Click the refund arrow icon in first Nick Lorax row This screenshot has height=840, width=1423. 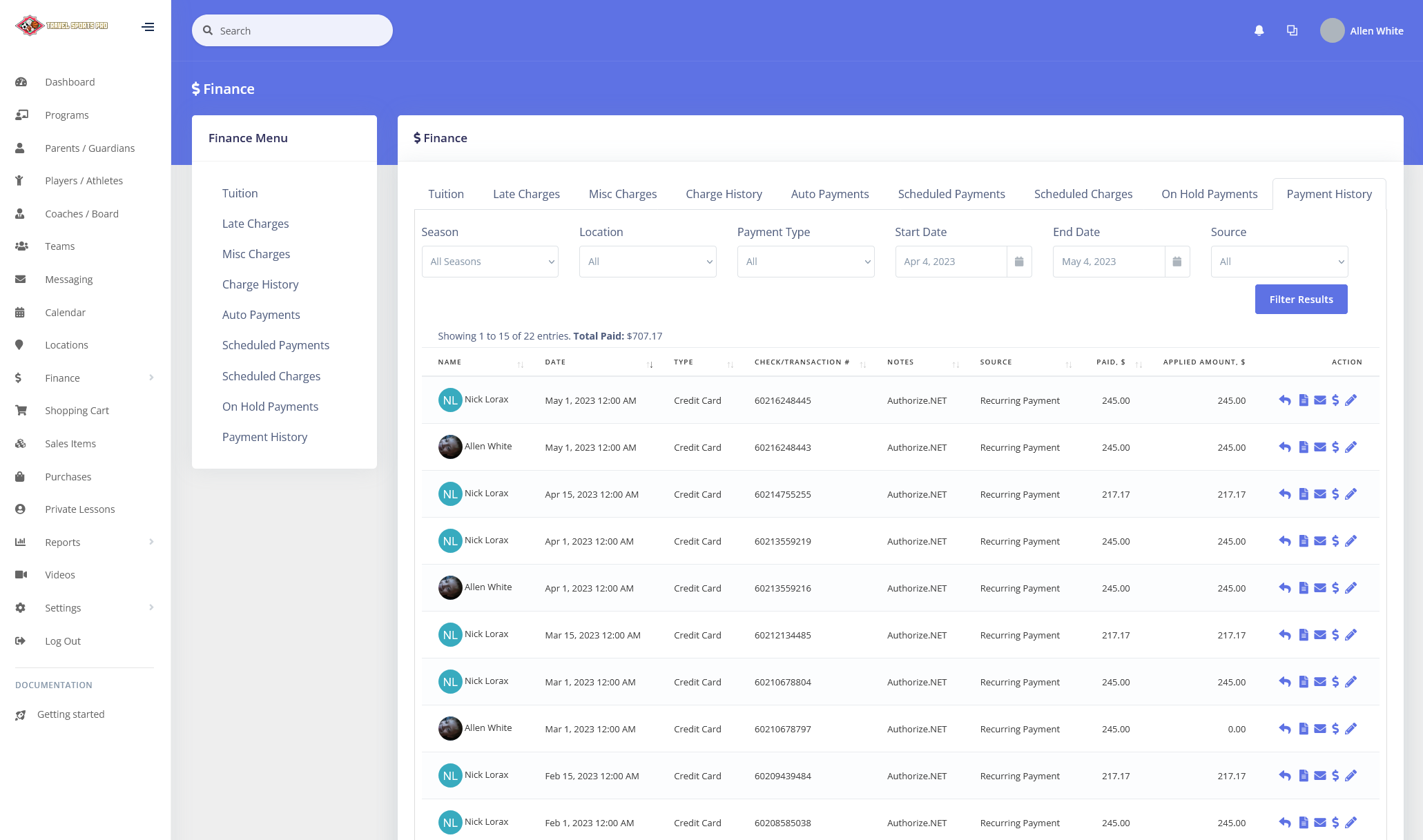pos(1284,400)
